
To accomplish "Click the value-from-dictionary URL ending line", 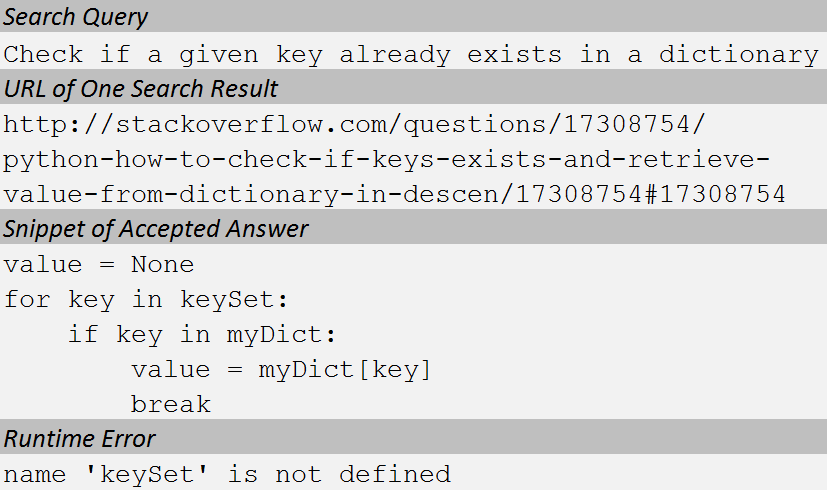I will pyautogui.click(x=395, y=195).
